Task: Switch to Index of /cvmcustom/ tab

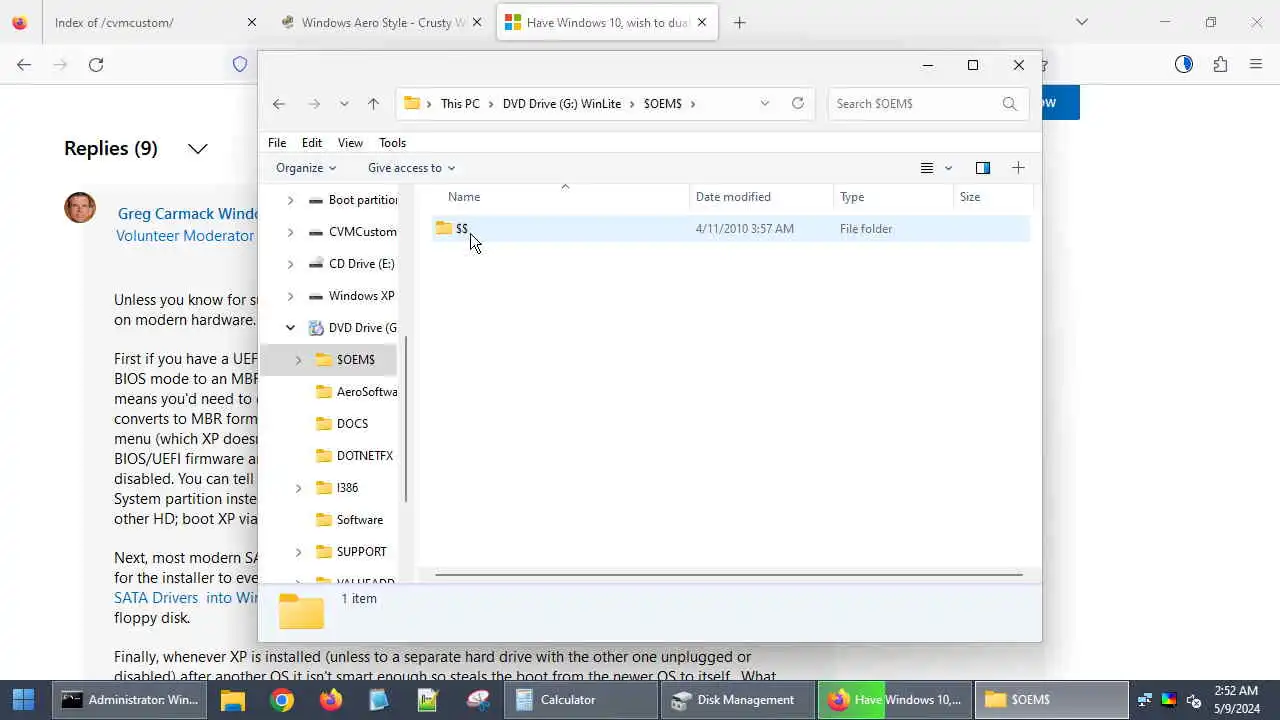Action: [x=114, y=22]
